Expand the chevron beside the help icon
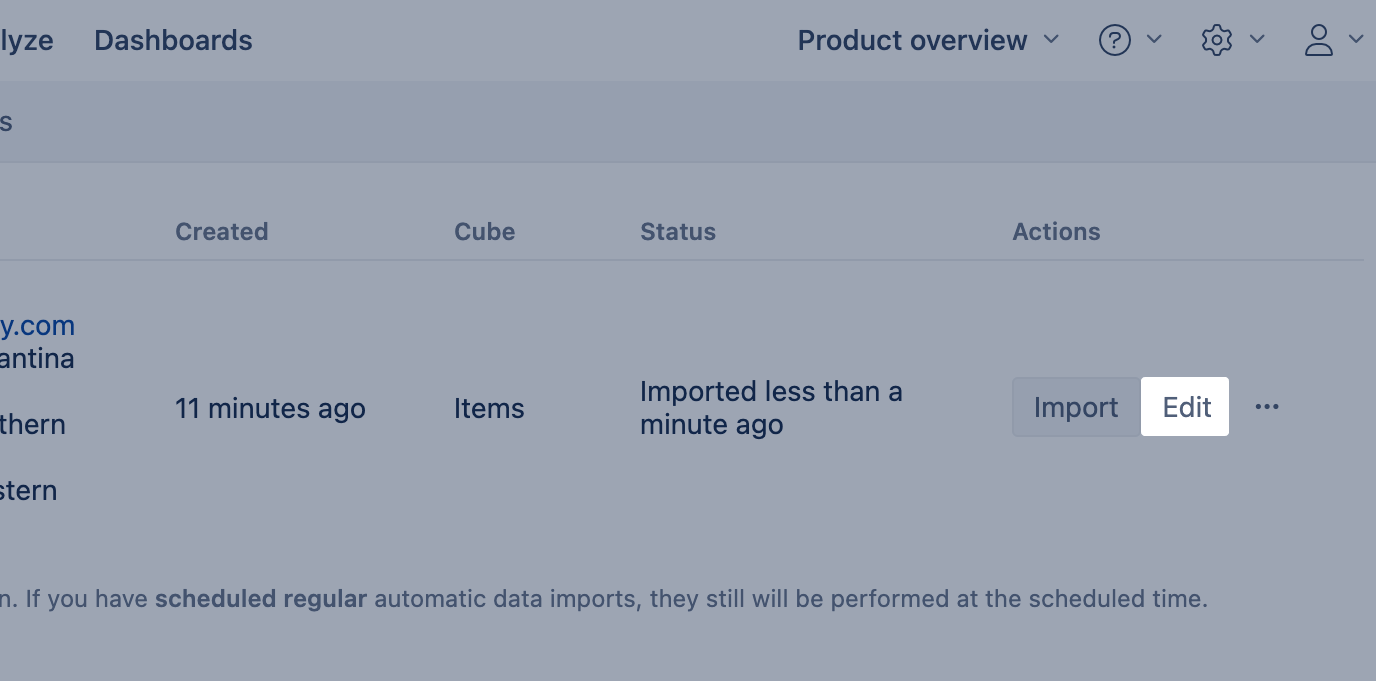Image resolution: width=1376 pixels, height=681 pixels. pos(1154,39)
